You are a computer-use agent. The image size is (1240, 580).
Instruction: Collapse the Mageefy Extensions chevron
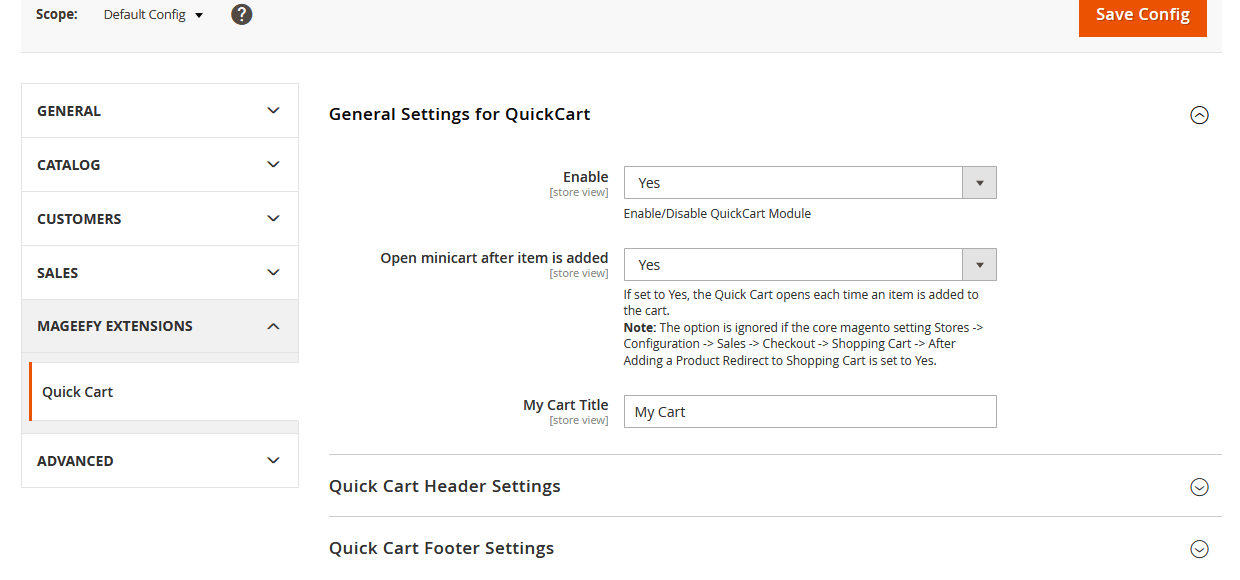coord(273,326)
